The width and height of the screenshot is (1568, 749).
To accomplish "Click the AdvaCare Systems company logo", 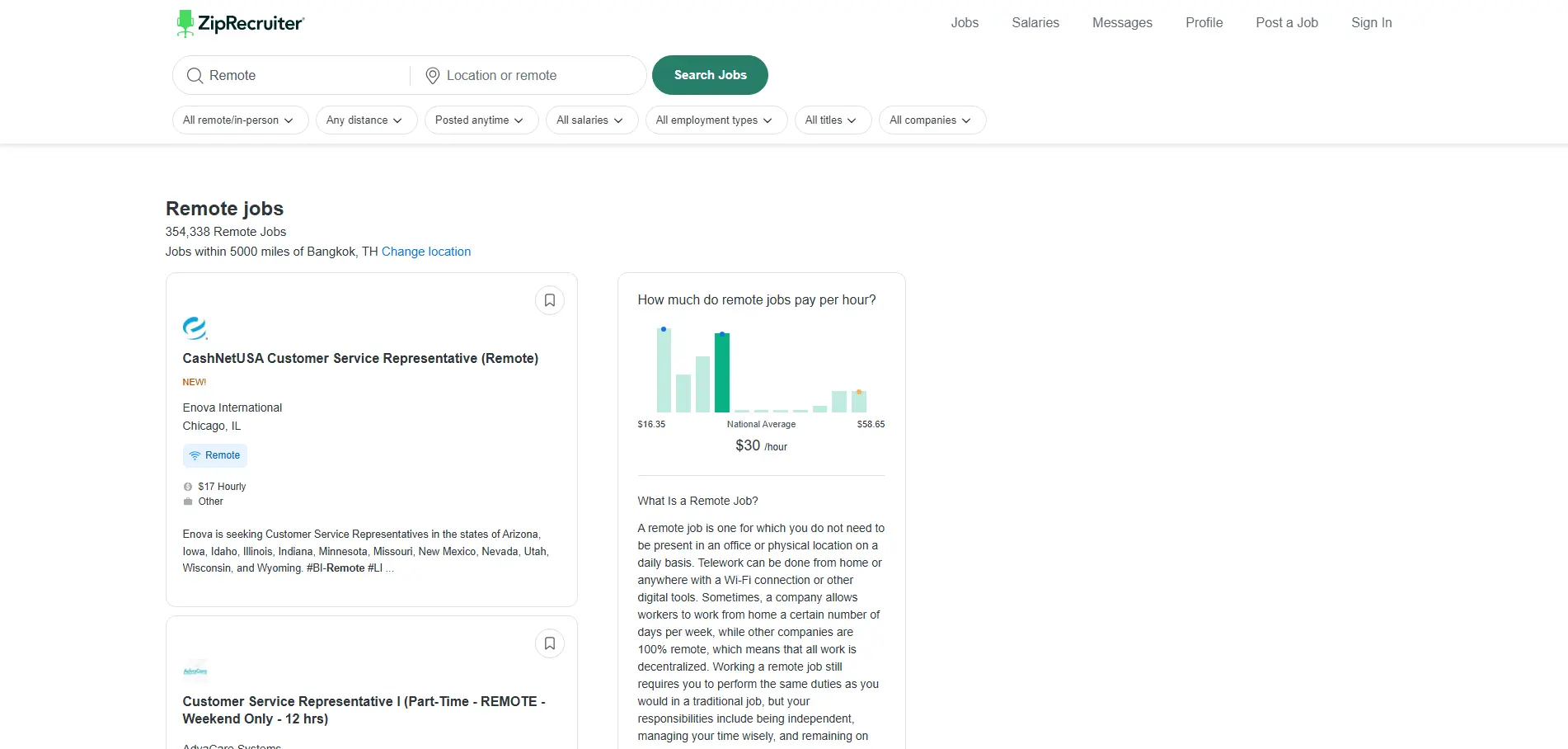I will tap(195, 671).
